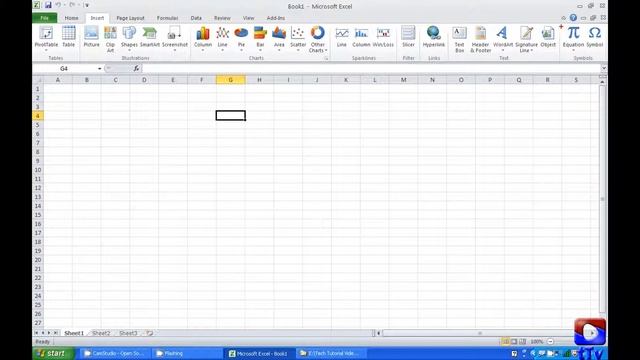Switch to the Data tab
This screenshot has width=640, height=360.
196,18
